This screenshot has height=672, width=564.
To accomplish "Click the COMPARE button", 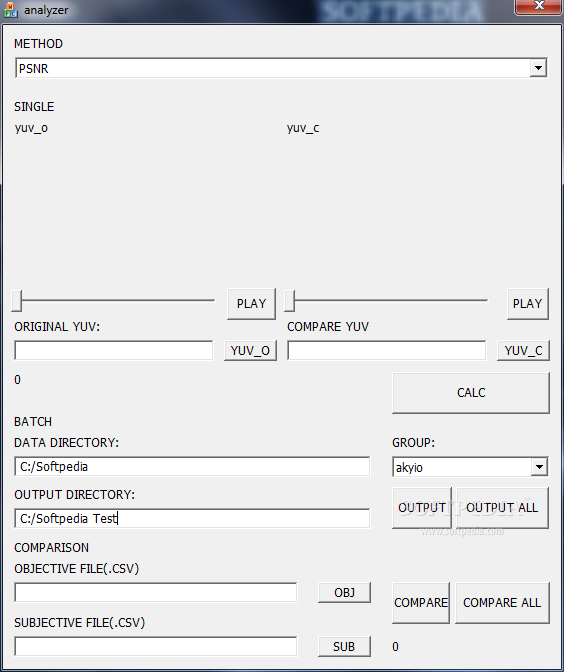I will [421, 603].
